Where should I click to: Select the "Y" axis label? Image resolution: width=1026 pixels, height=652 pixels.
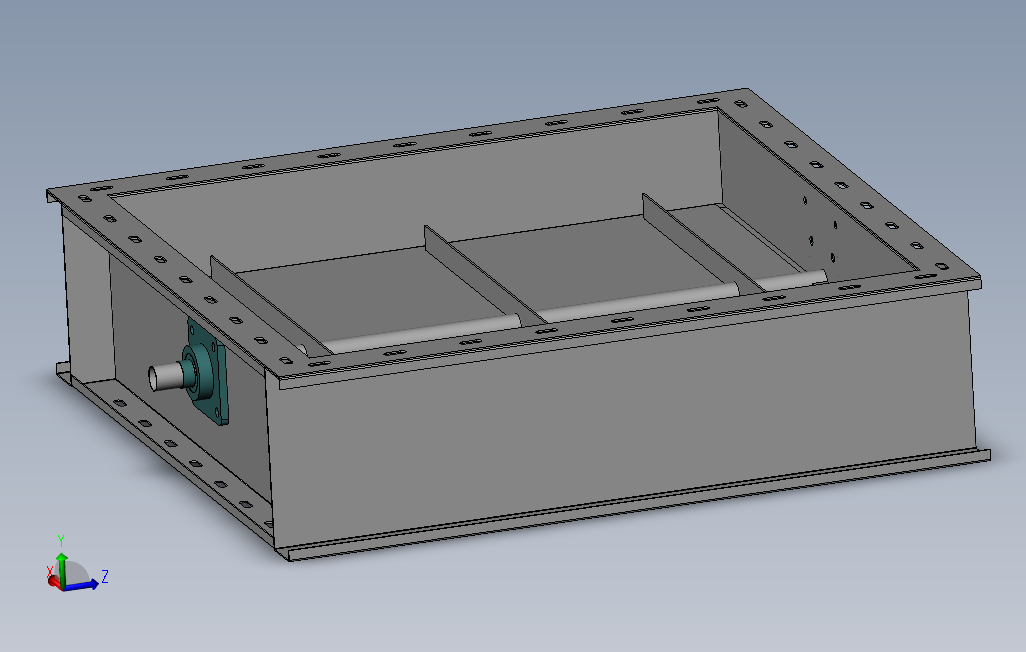click(61, 541)
